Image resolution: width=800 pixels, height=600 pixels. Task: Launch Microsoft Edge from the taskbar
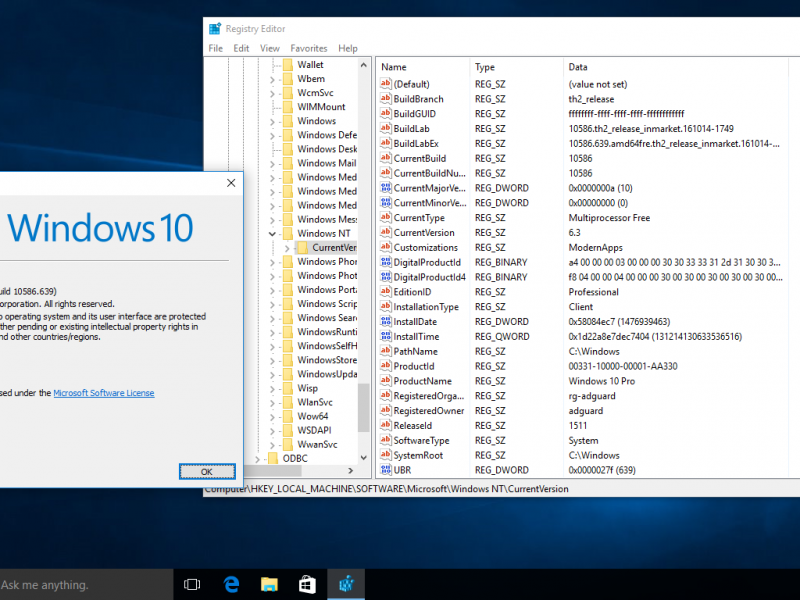click(x=231, y=585)
